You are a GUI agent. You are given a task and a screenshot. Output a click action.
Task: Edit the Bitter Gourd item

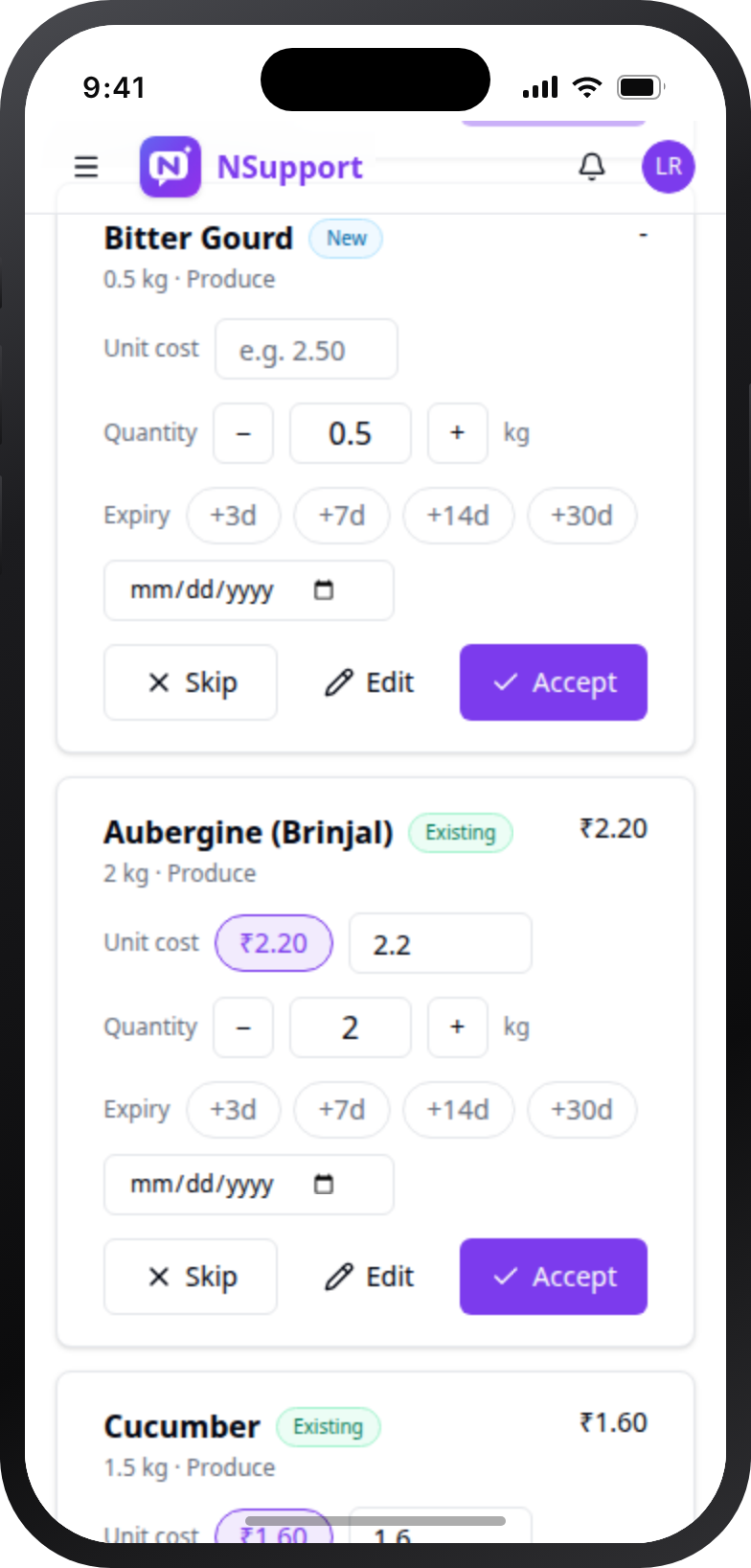point(369,682)
